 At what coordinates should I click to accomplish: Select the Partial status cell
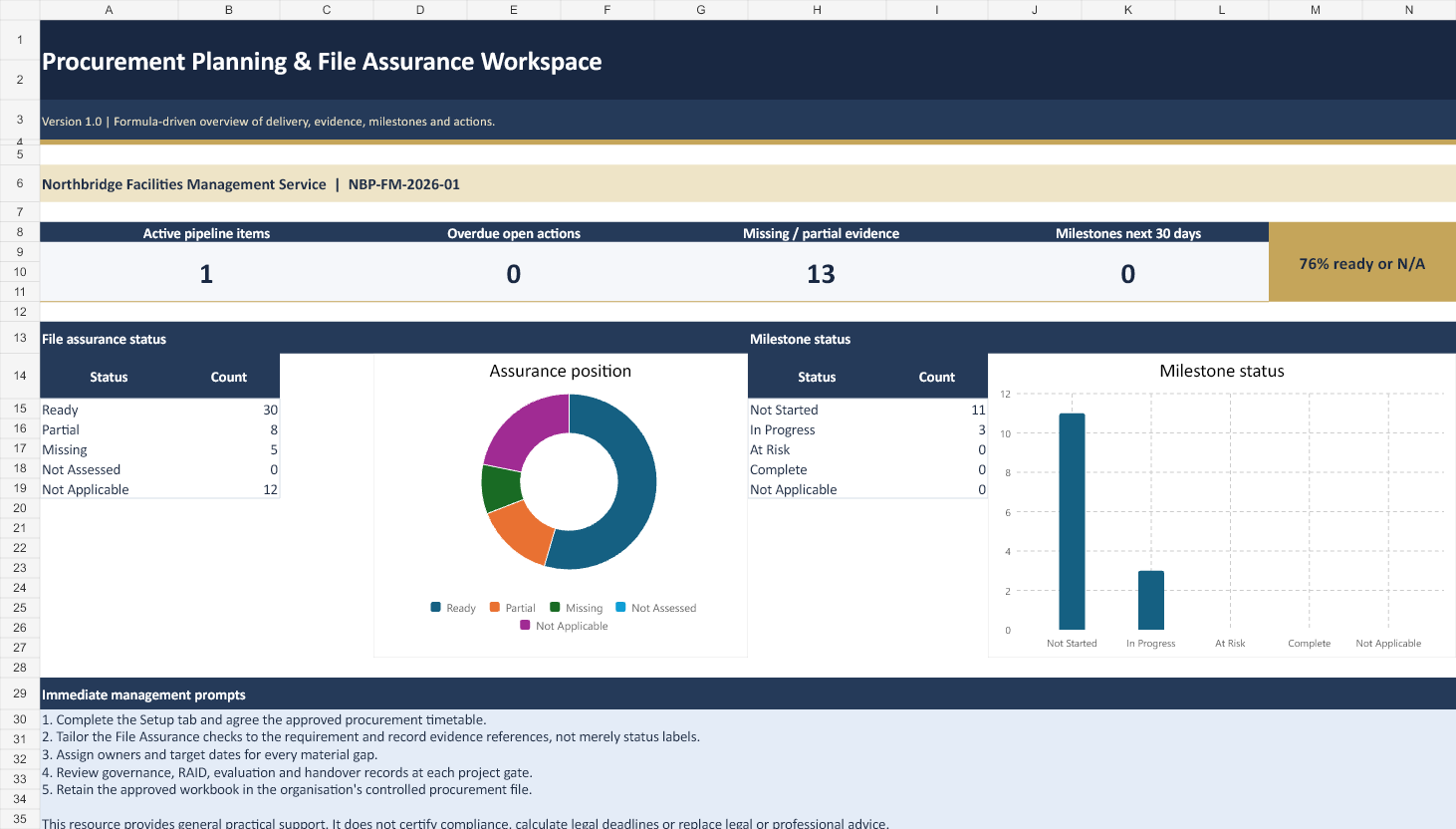(109, 429)
